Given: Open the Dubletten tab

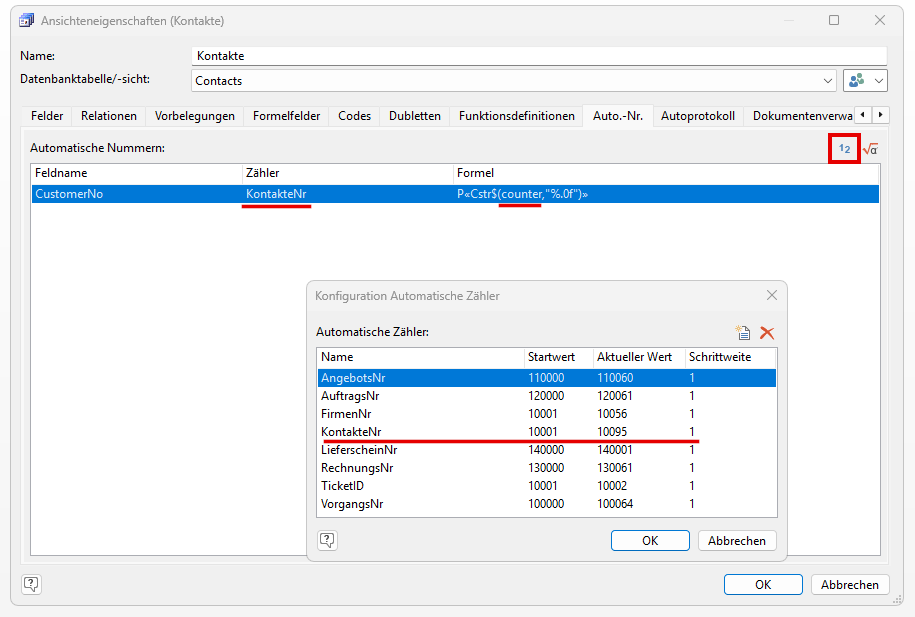Looking at the screenshot, I should [x=414, y=116].
